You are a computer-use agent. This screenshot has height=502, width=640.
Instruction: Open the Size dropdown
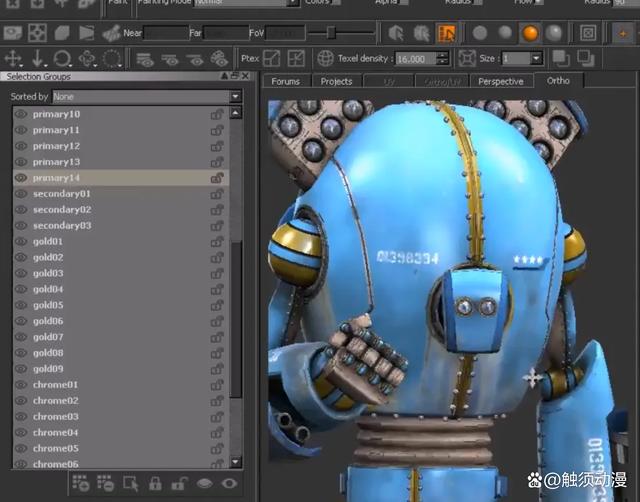click(536, 59)
